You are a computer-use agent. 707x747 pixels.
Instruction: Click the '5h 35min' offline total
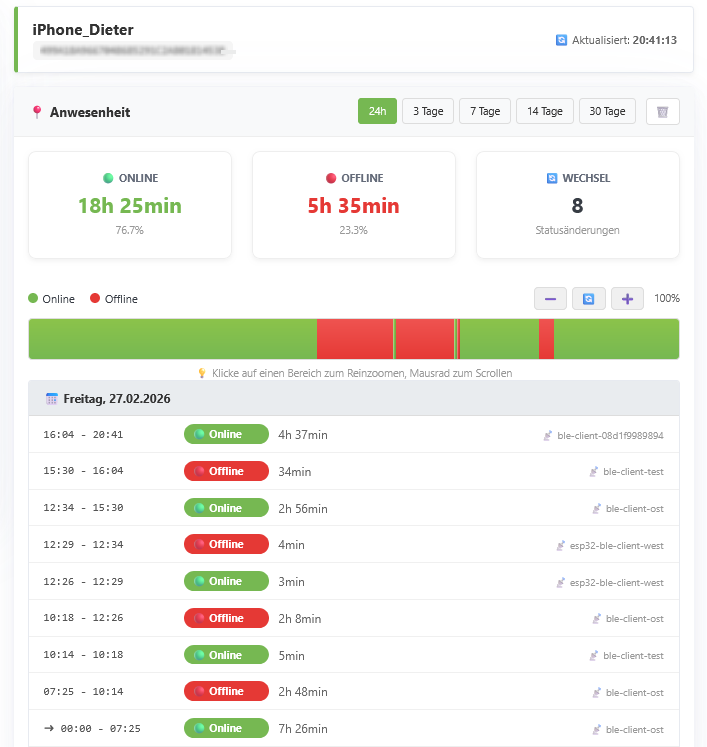354,206
